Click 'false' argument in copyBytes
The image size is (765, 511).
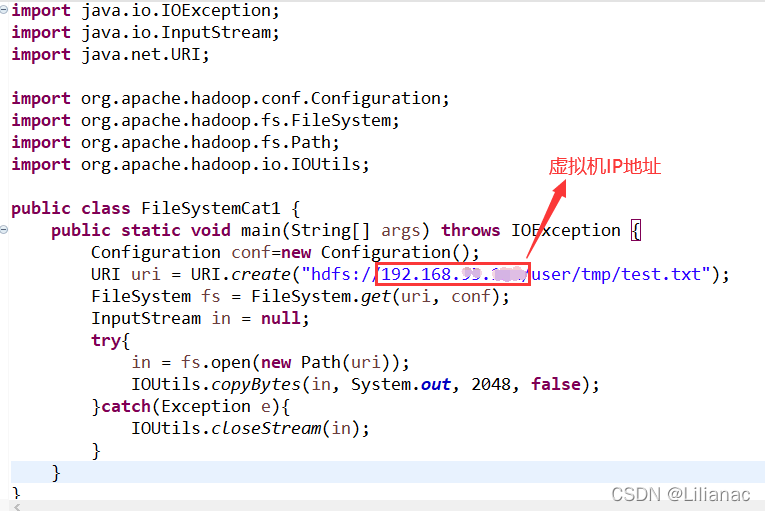coord(556,384)
